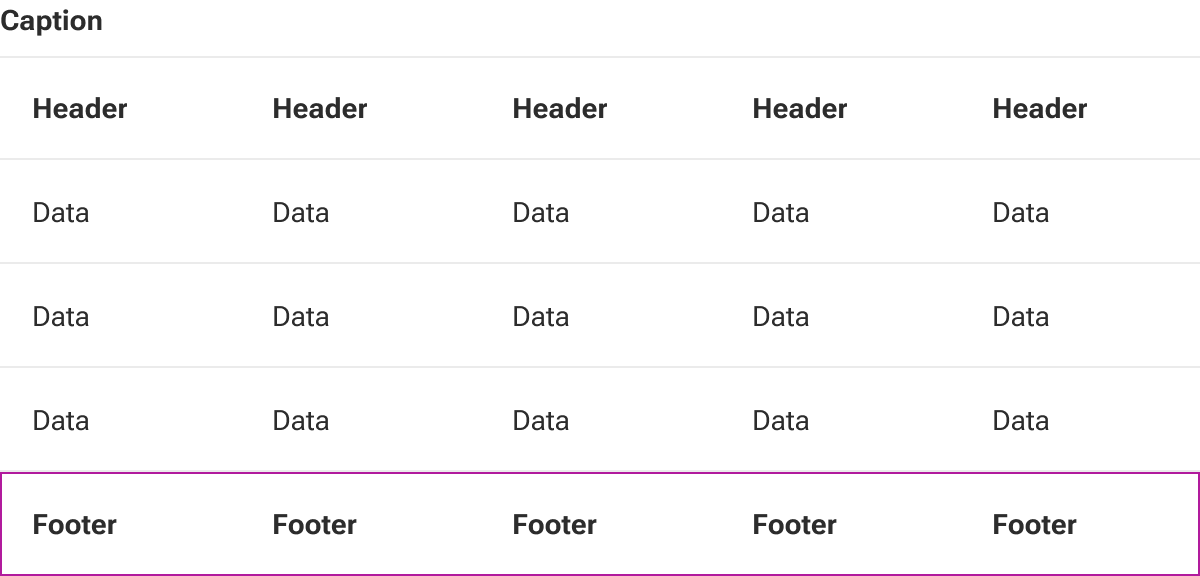Click the third column Footer cell
1200x576 pixels.
[600, 524]
